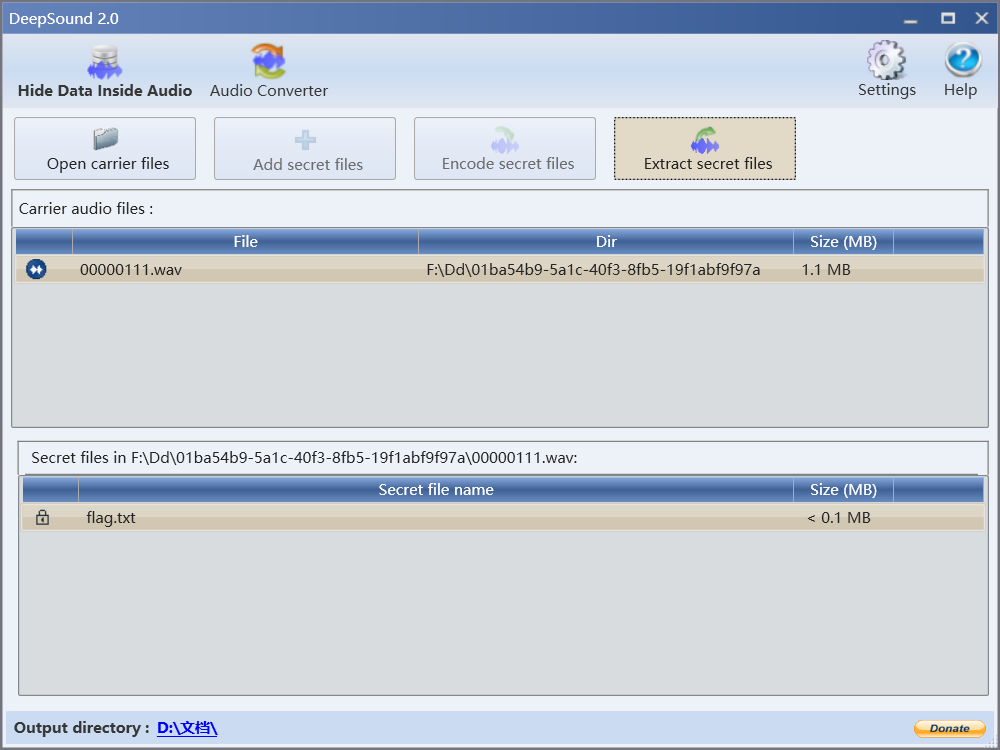
Task: Select the 00000111.wav carrier file row
Action: (x=499, y=269)
